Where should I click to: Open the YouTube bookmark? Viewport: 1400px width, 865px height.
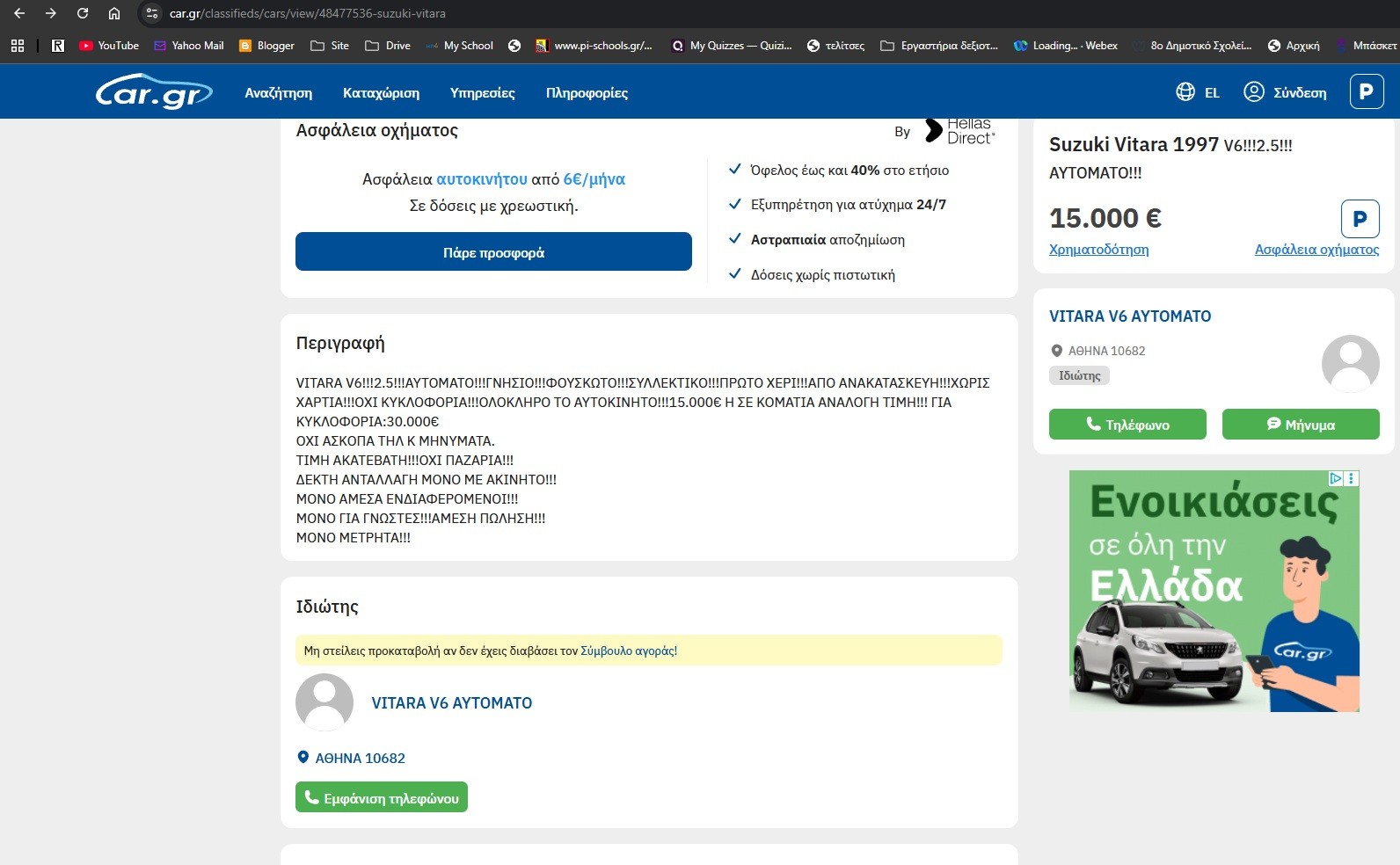pos(109,46)
